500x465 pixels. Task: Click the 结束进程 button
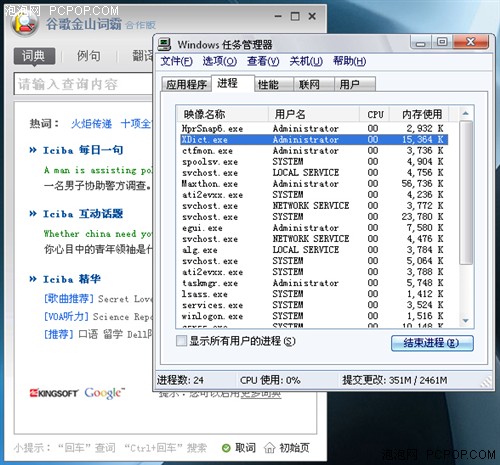point(432,343)
